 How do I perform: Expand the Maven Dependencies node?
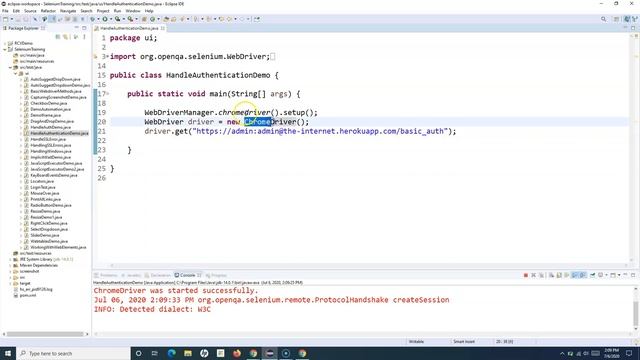(10, 265)
